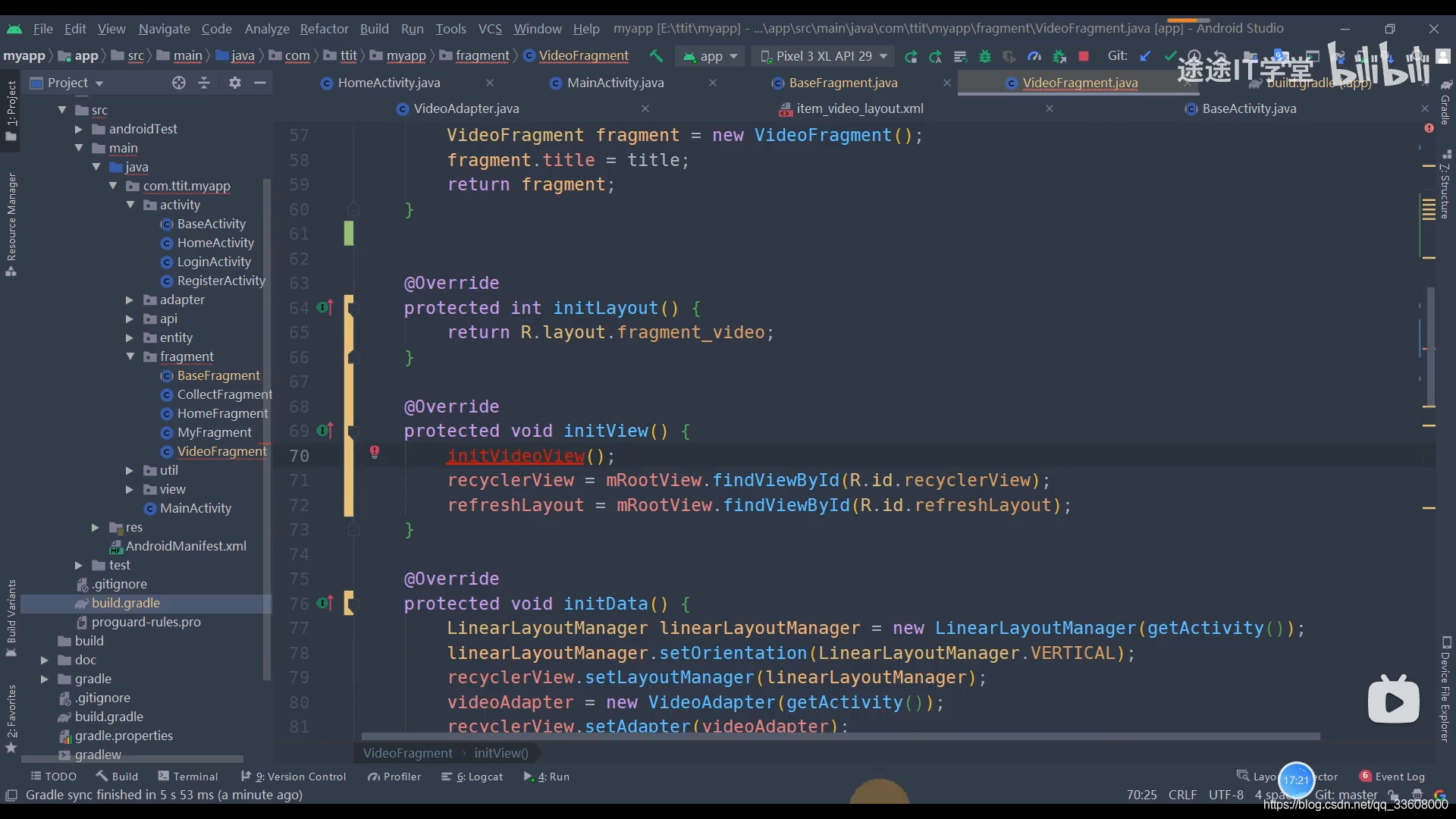1456x819 pixels.
Task: Open the Terminal tool window
Action: tap(187, 777)
